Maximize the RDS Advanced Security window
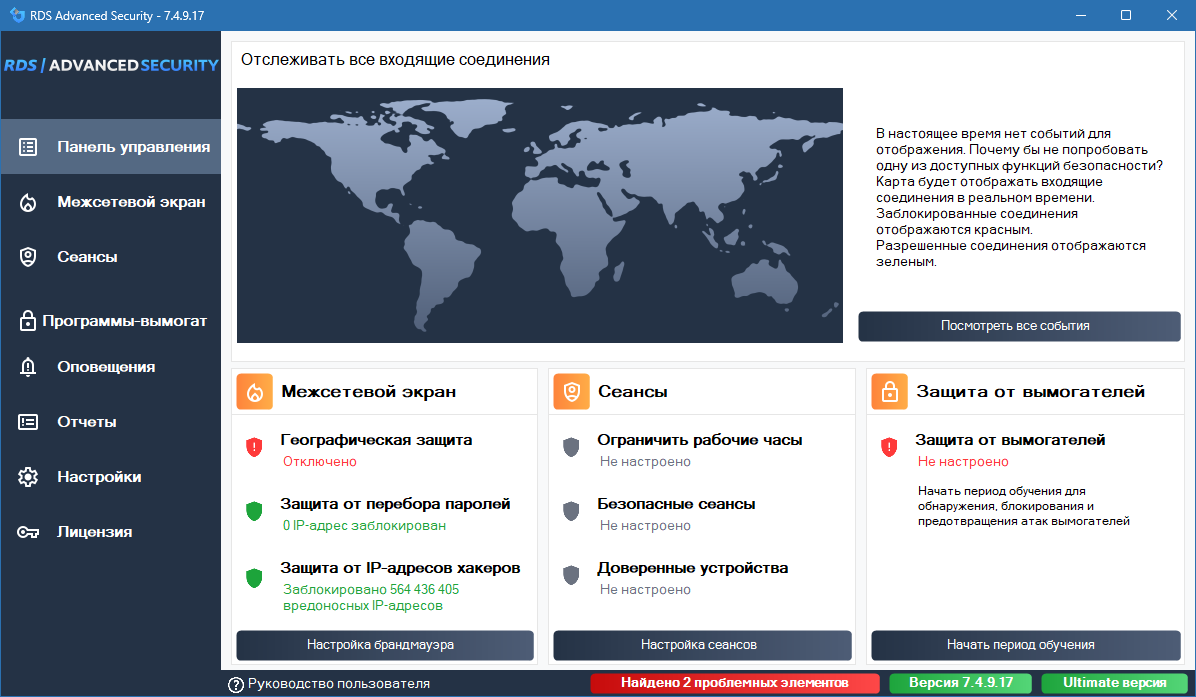Image resolution: width=1196 pixels, height=697 pixels. 1126,15
